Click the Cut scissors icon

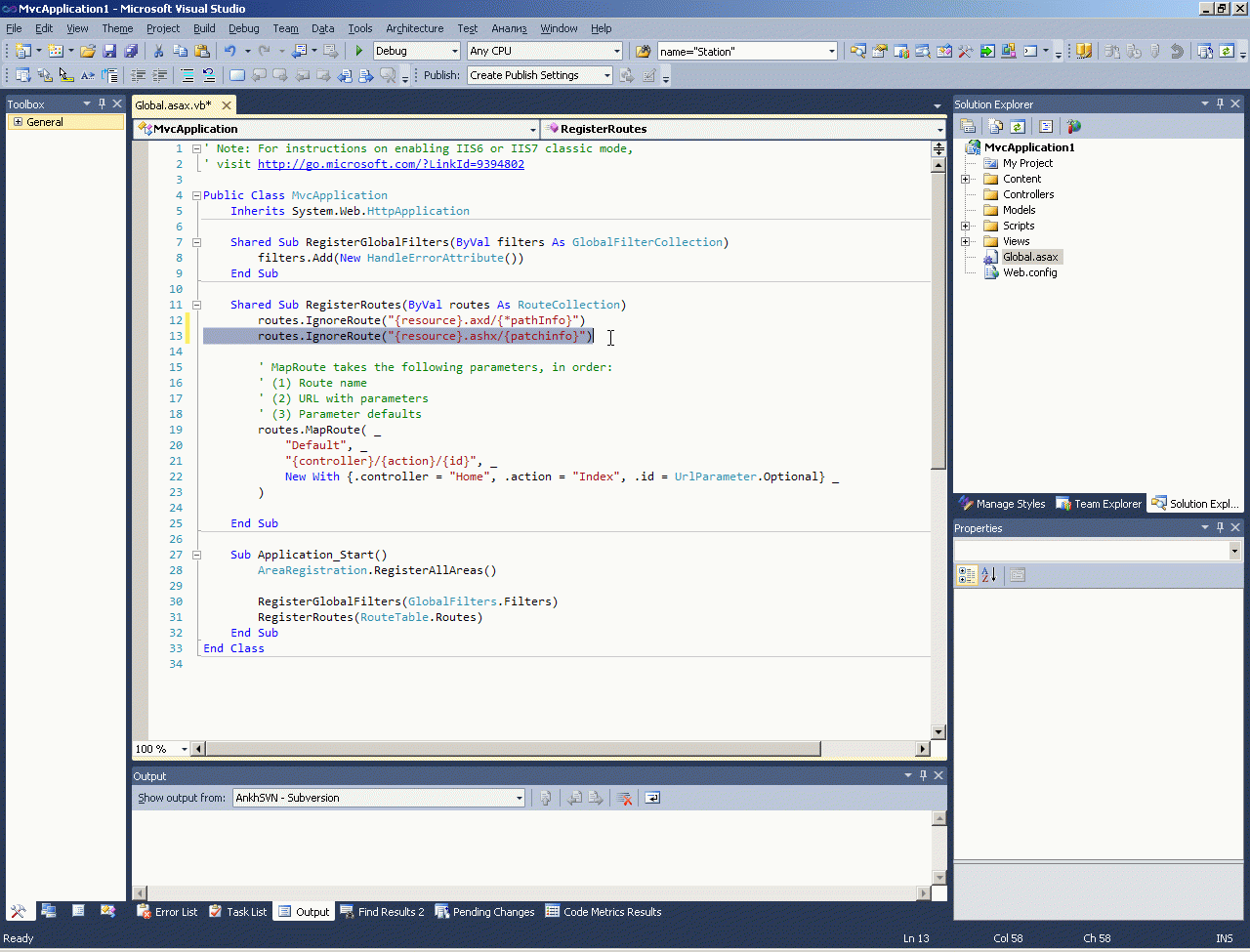[x=158, y=51]
